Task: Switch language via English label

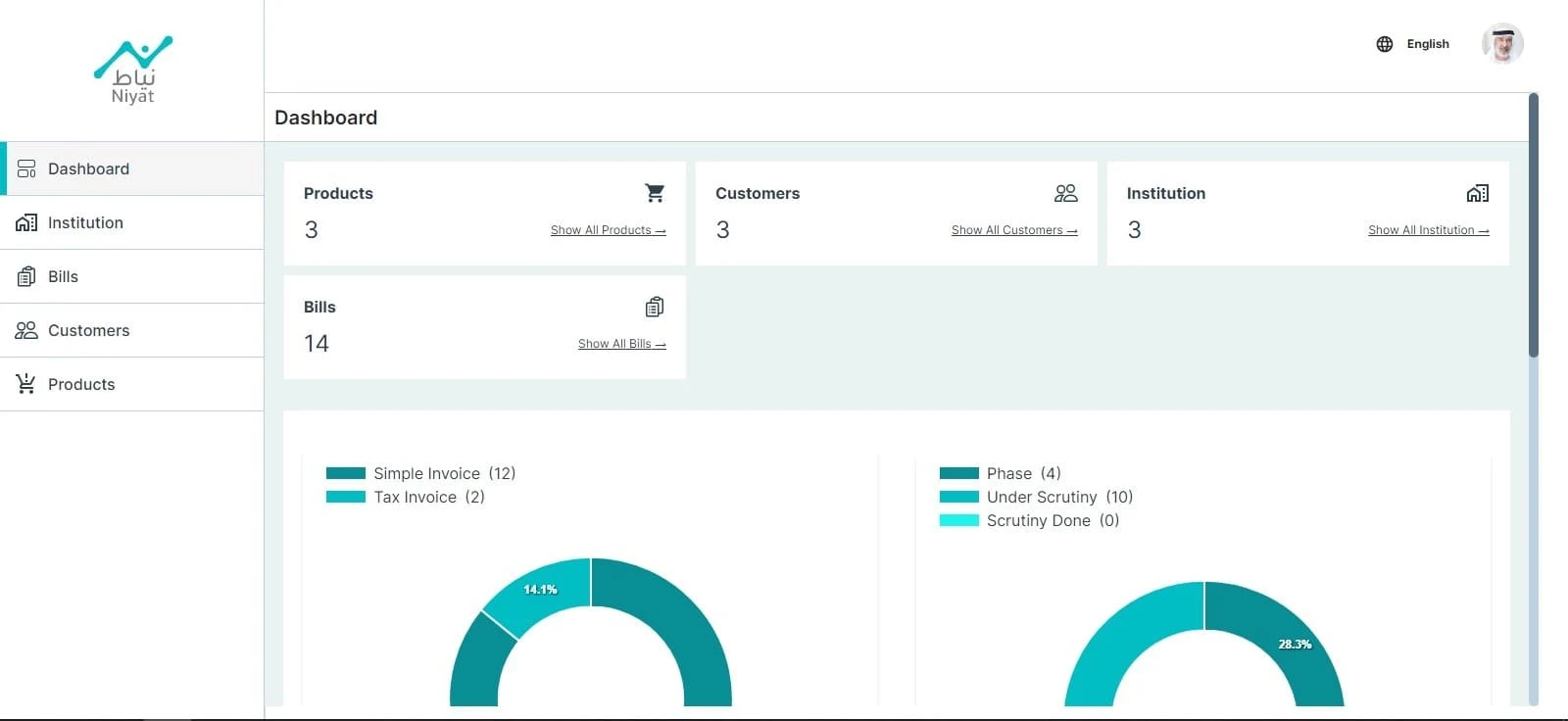Action: pyautogui.click(x=1428, y=44)
